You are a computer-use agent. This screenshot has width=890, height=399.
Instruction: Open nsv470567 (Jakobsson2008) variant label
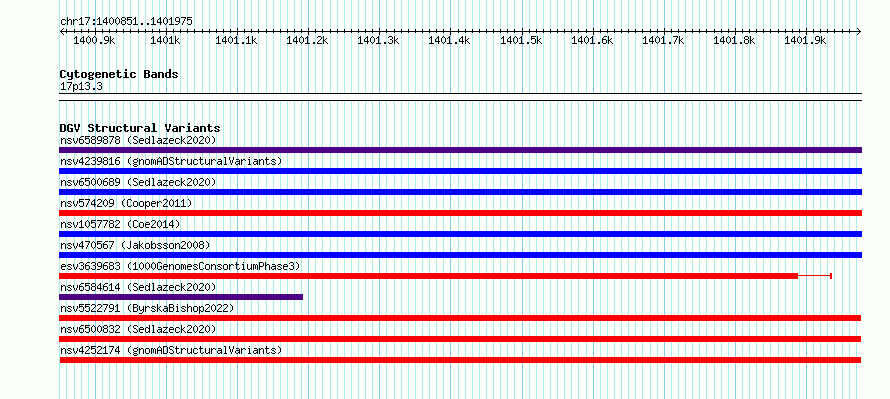click(135, 245)
